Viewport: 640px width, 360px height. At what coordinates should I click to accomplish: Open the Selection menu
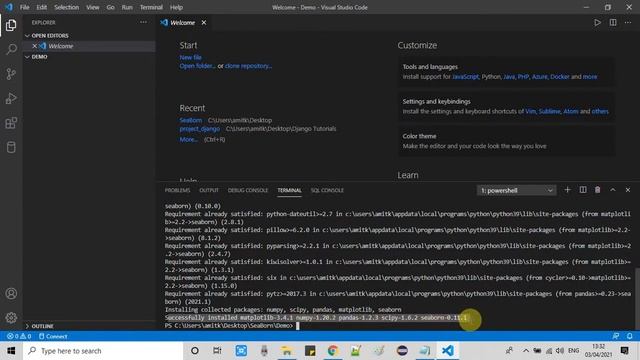(x=67, y=7)
